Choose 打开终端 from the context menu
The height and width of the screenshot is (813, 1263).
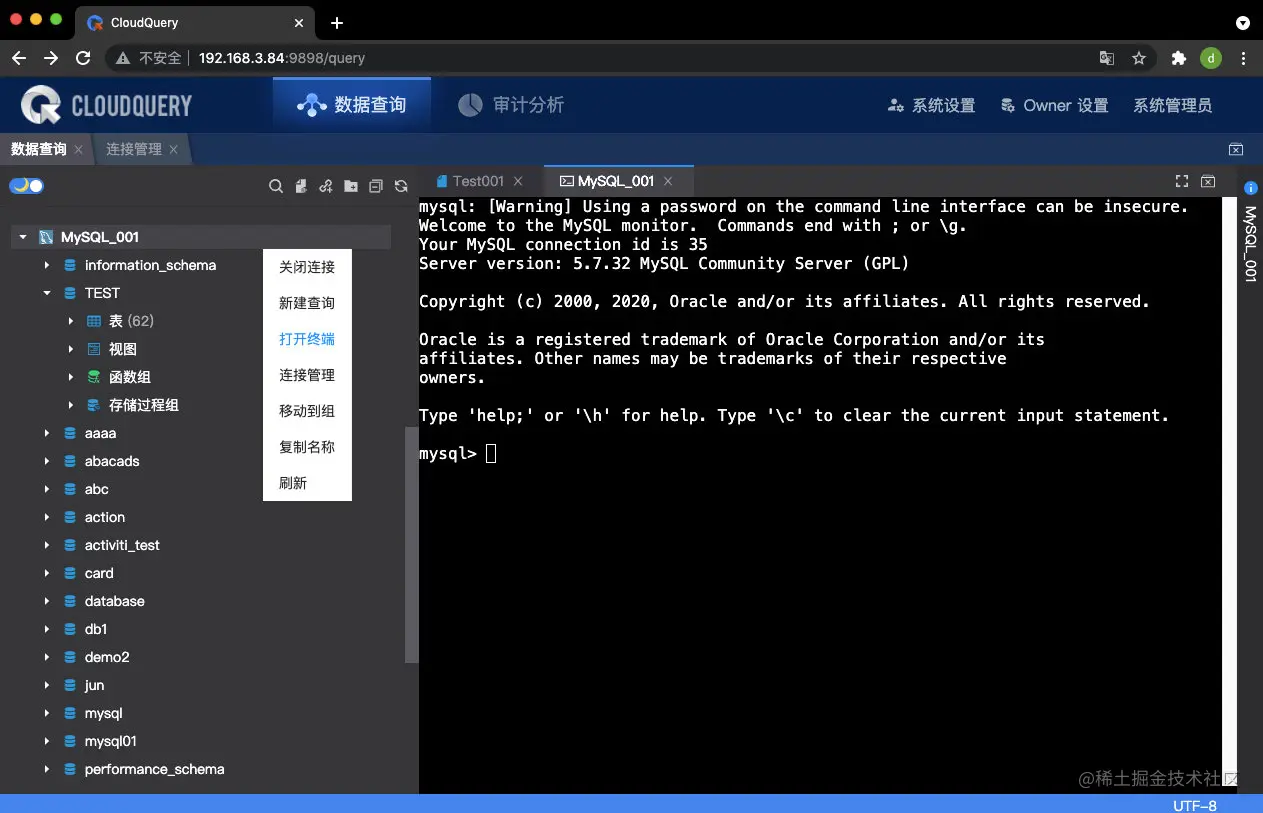(x=307, y=339)
